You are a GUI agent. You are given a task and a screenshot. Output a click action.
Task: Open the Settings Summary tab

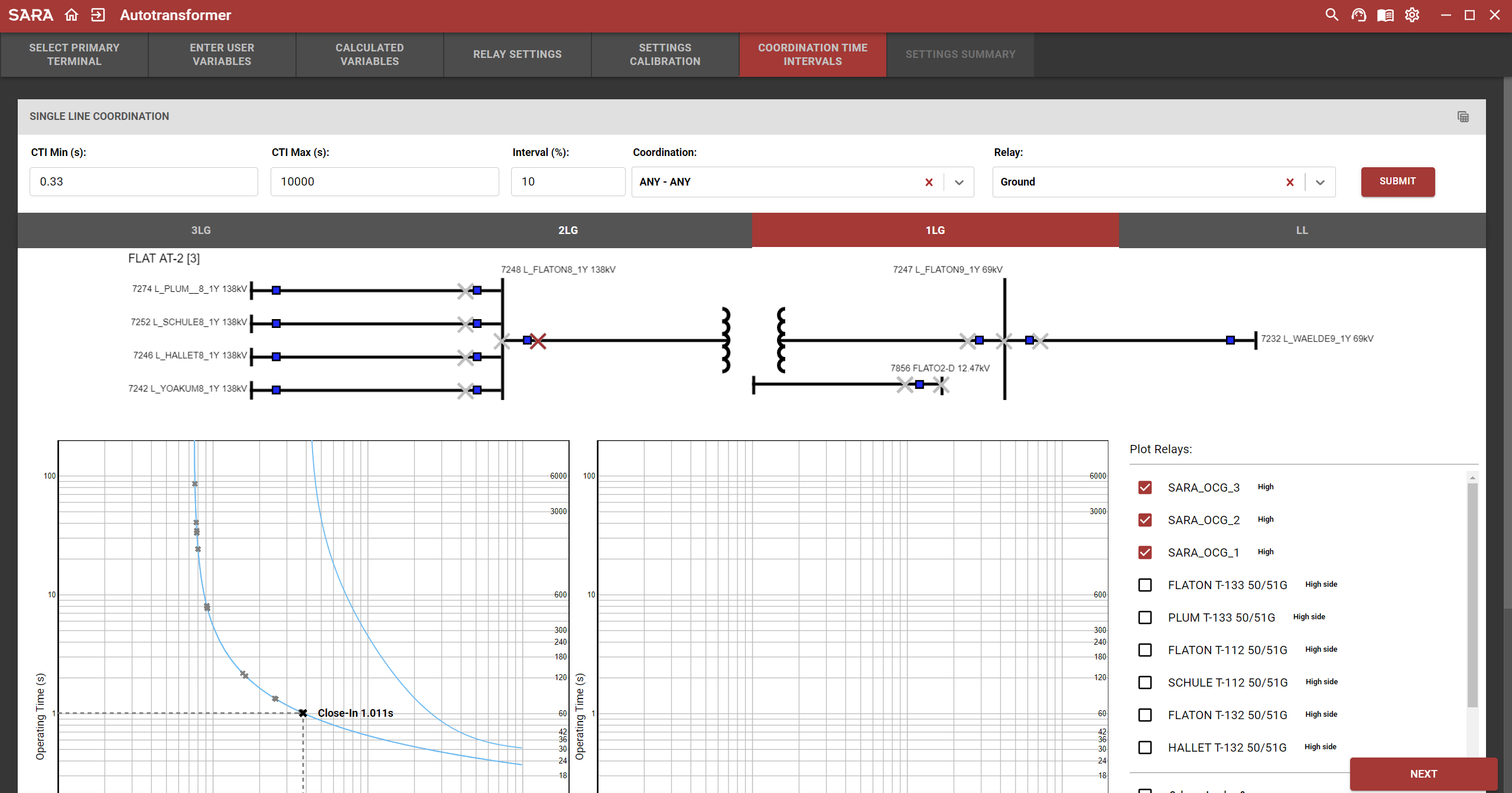(x=961, y=54)
